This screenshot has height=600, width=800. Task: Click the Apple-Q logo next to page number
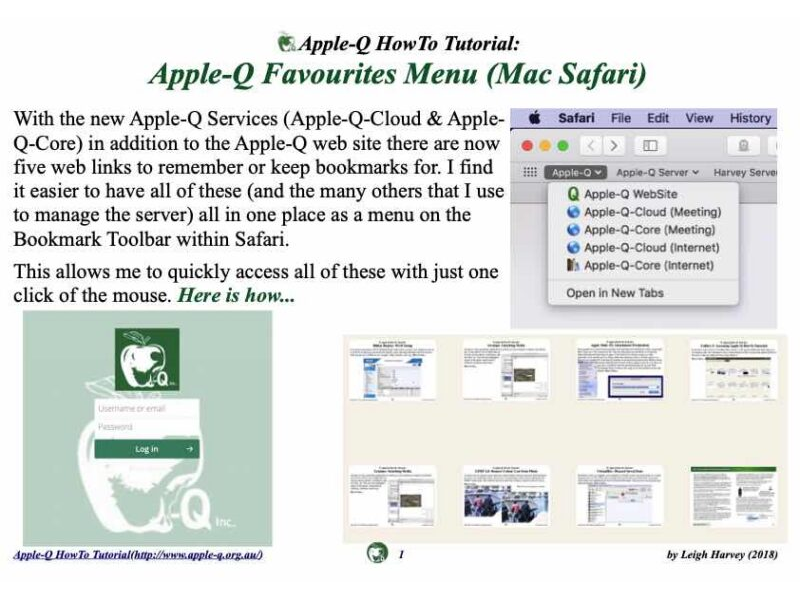coord(378,553)
